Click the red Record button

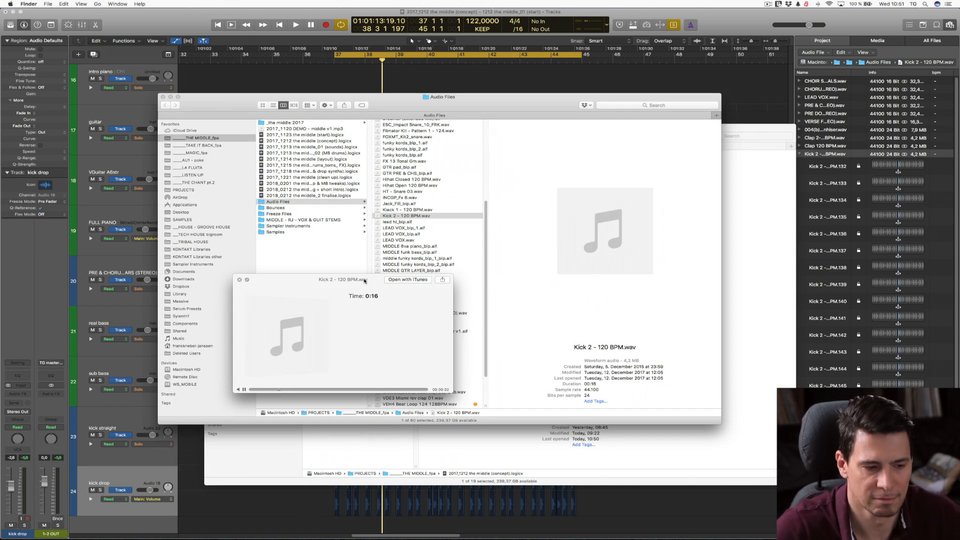(326, 25)
